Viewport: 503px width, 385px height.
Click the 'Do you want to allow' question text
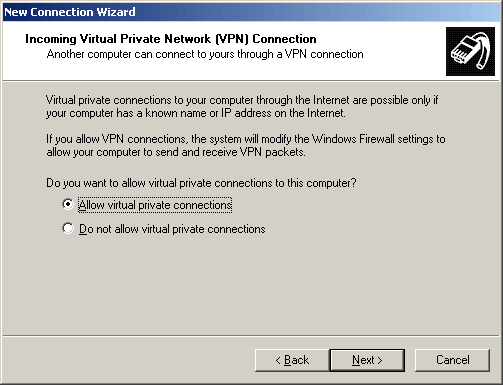tap(201, 183)
